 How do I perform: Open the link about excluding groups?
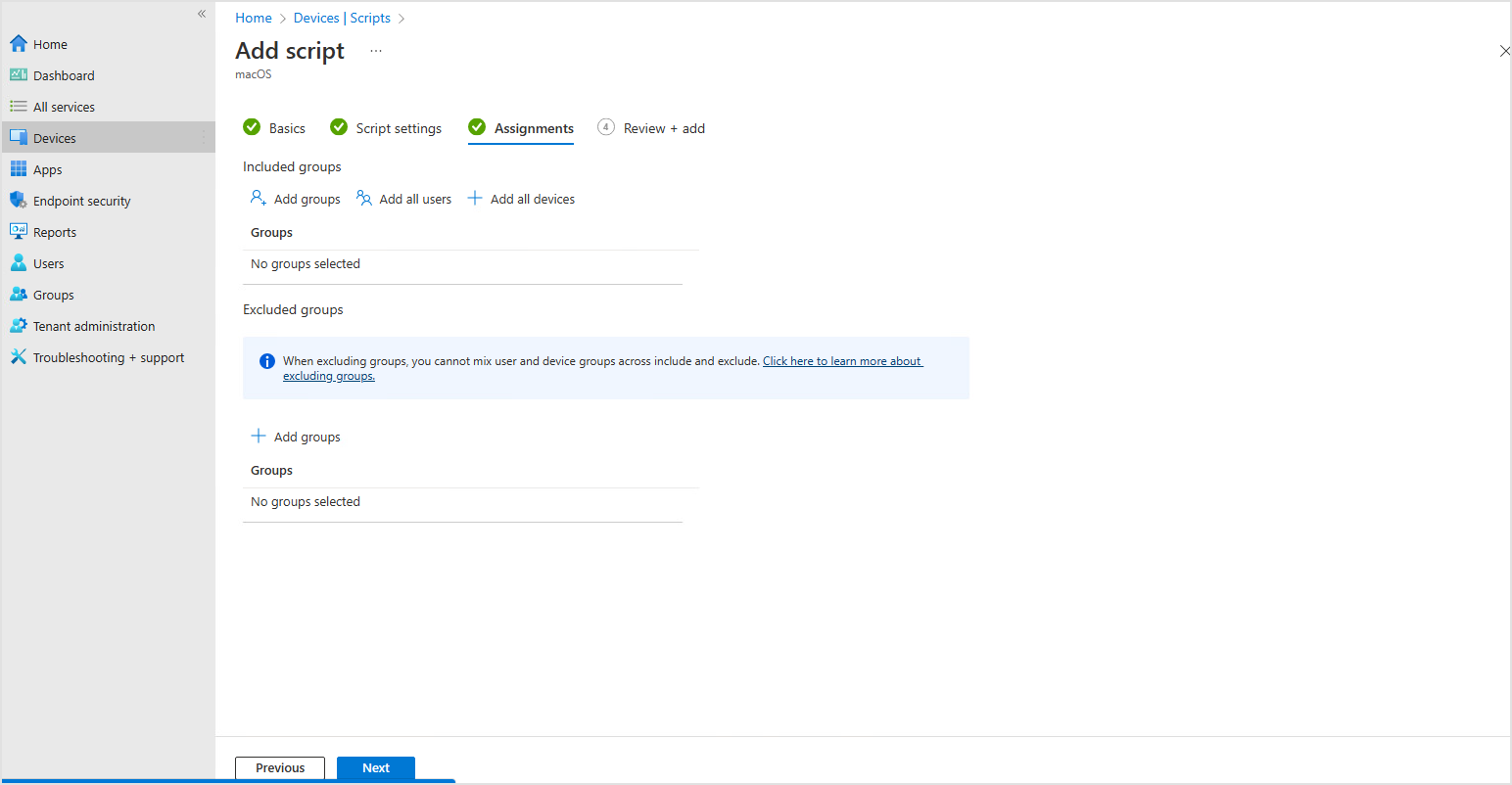[x=842, y=360]
